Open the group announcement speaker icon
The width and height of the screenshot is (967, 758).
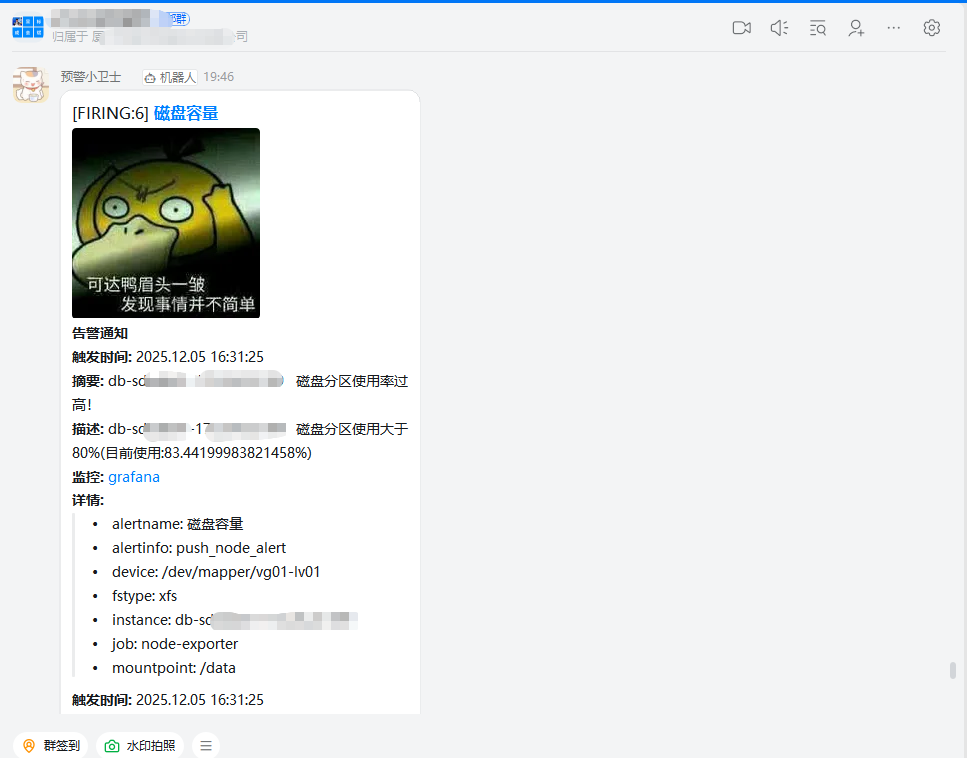[779, 28]
